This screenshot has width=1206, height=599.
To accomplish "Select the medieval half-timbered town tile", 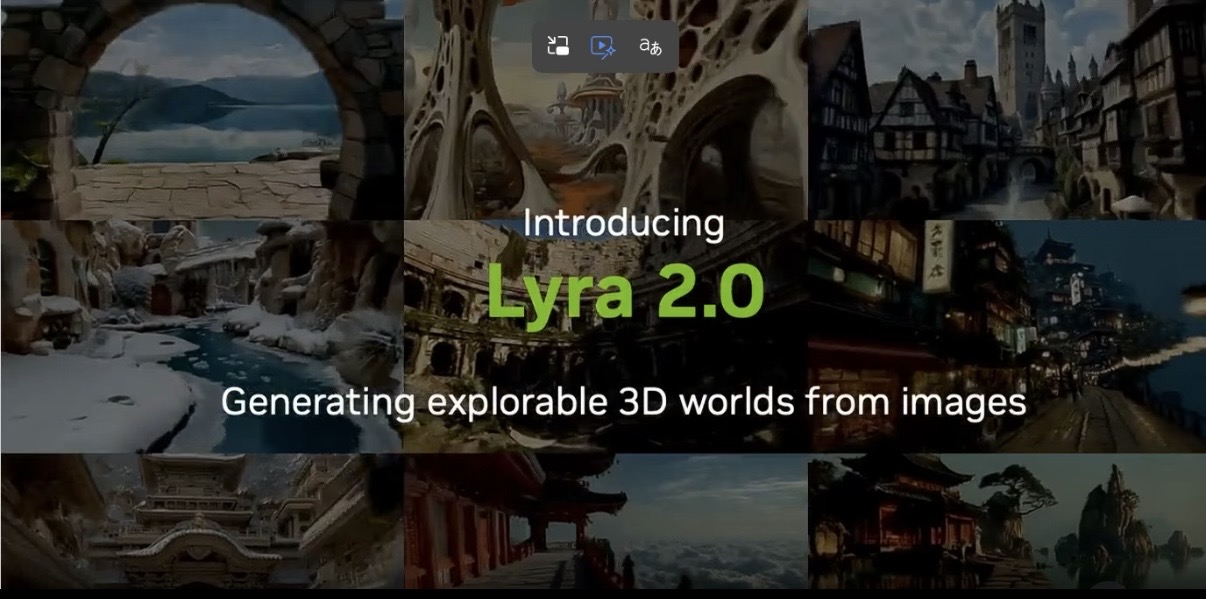I will 1005,110.
